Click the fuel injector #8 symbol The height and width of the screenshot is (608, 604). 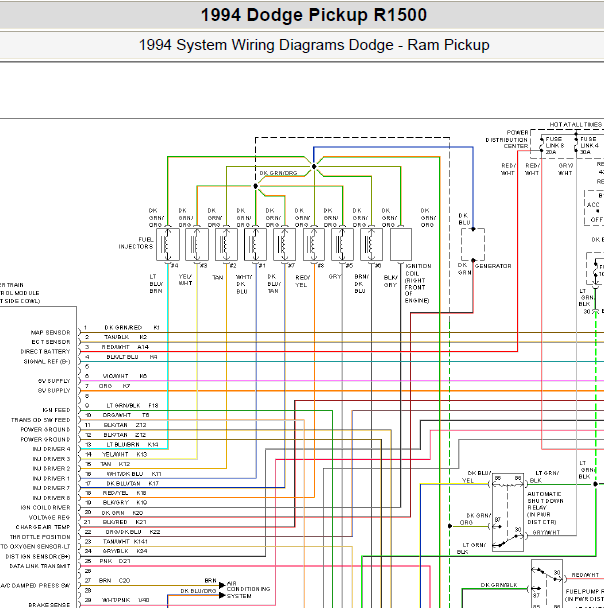click(314, 244)
